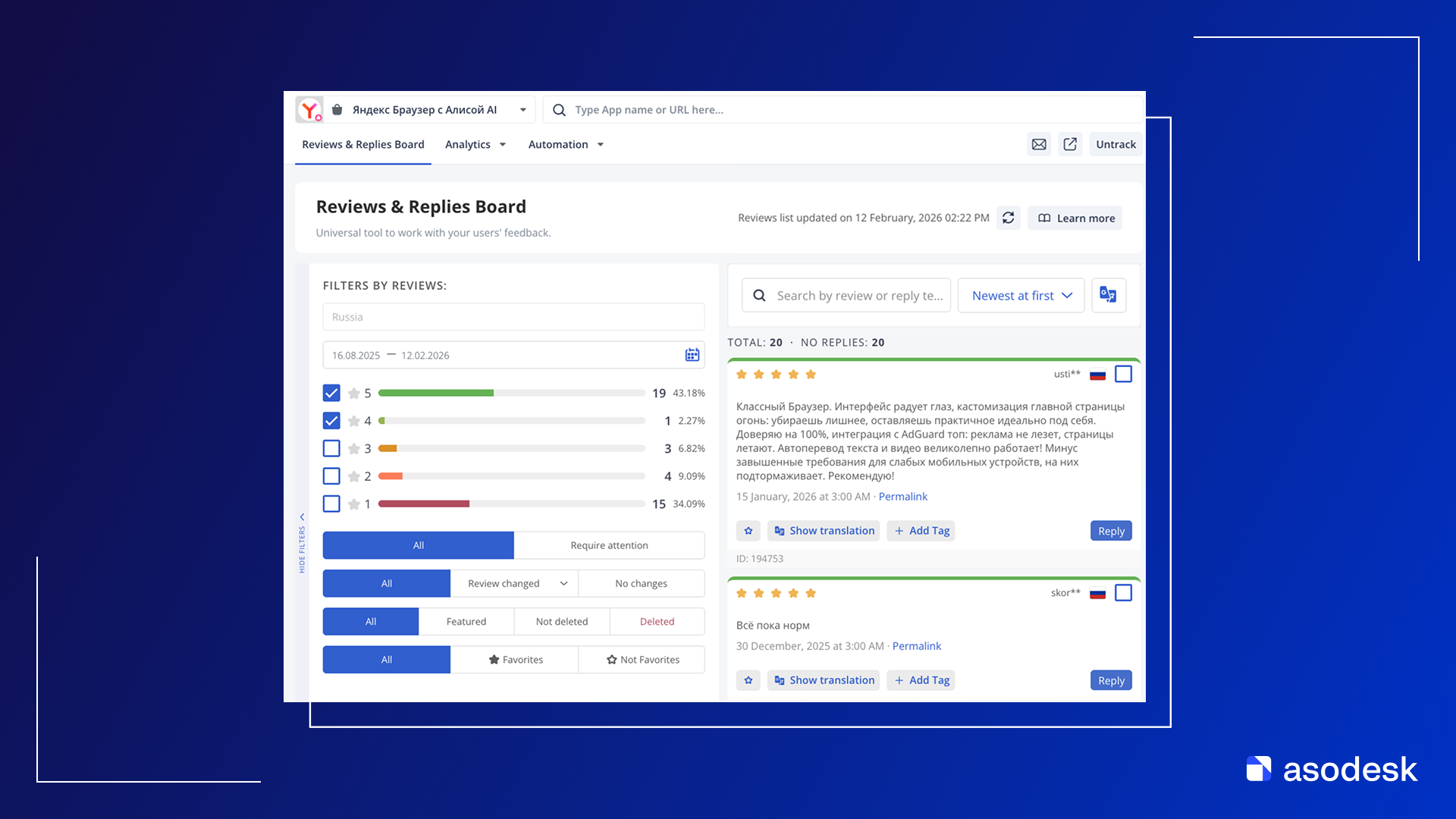
Task: Click the 1-star red rating bar
Action: pyautogui.click(x=424, y=504)
